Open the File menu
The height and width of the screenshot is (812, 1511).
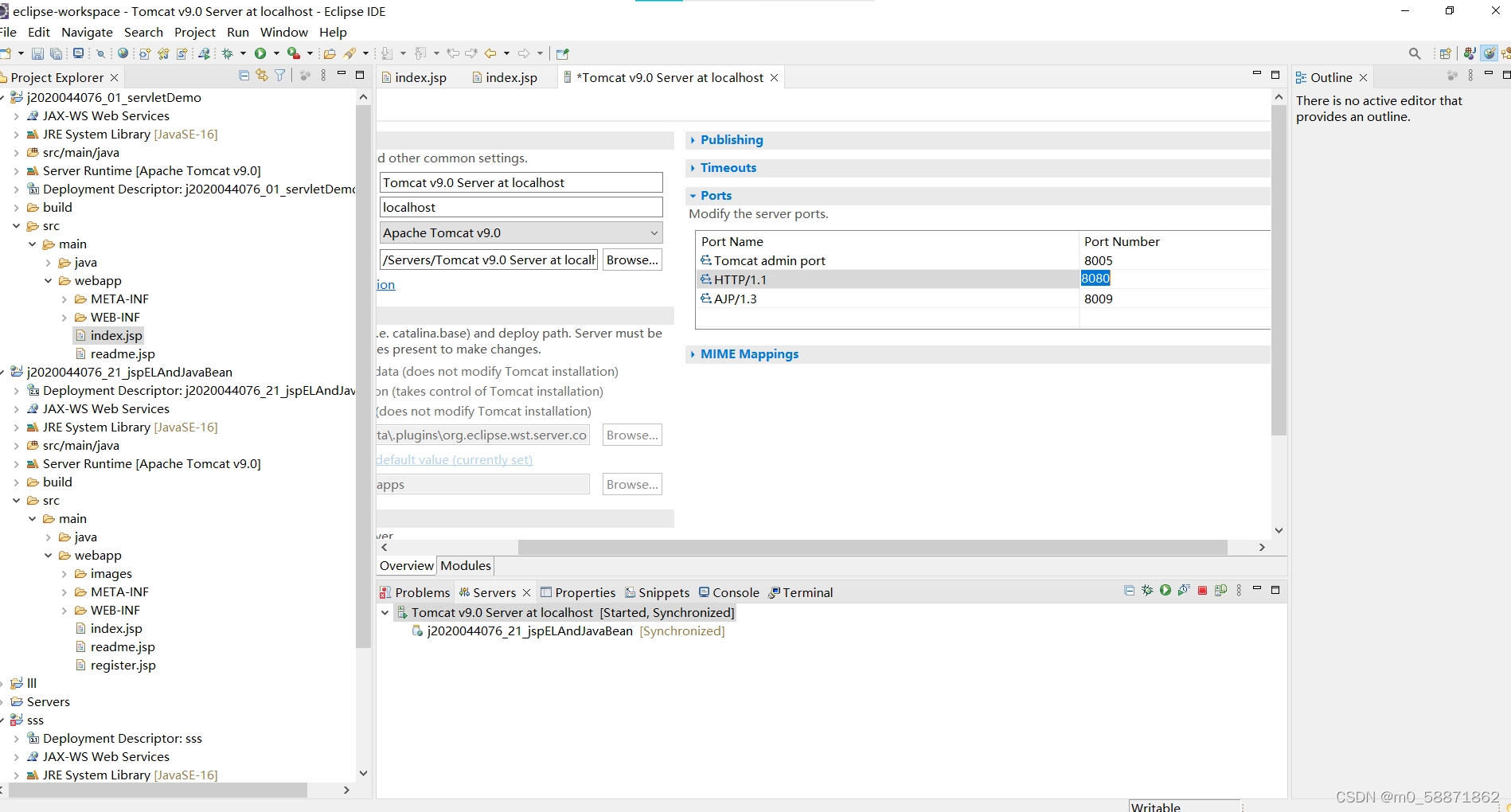tap(8, 33)
